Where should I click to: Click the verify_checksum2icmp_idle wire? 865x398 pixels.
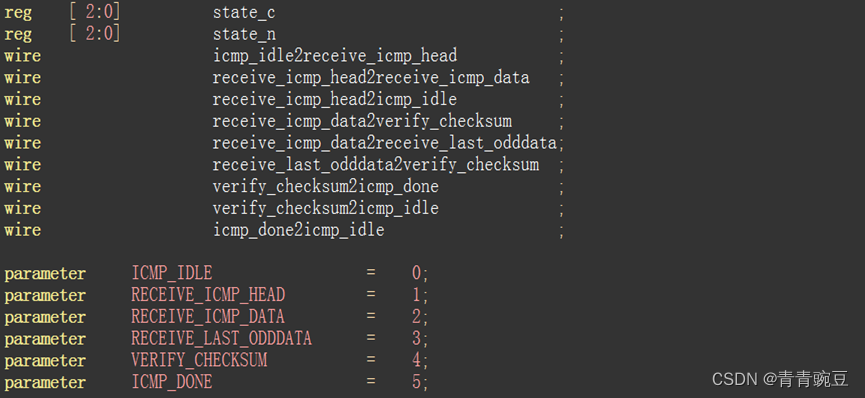coord(325,209)
